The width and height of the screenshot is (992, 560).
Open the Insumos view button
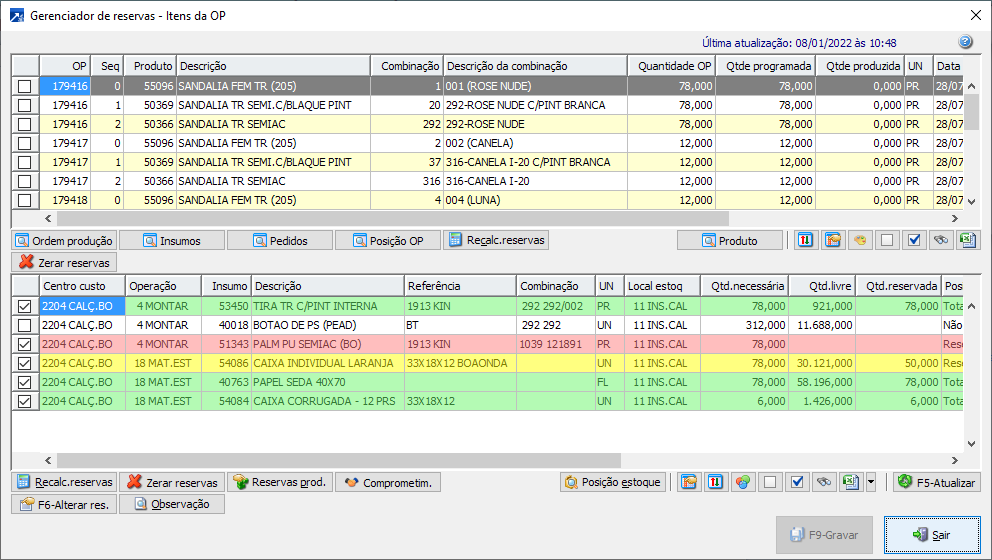click(171, 240)
